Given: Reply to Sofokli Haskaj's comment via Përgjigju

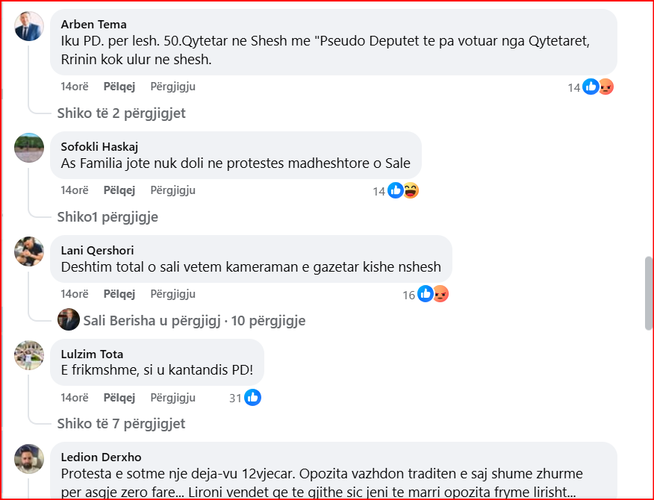Looking at the screenshot, I should pyautogui.click(x=172, y=190).
